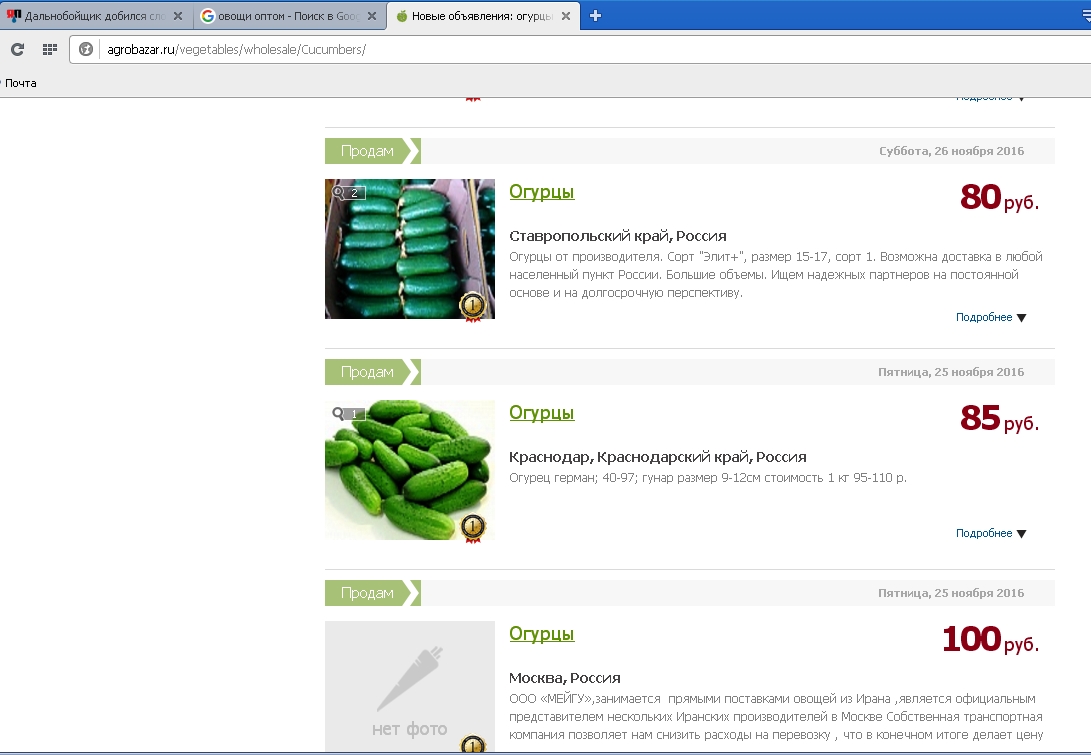This screenshot has width=1091, height=755.
Task: Close the 'овощи оптом' Google search tab
Action: 372,16
